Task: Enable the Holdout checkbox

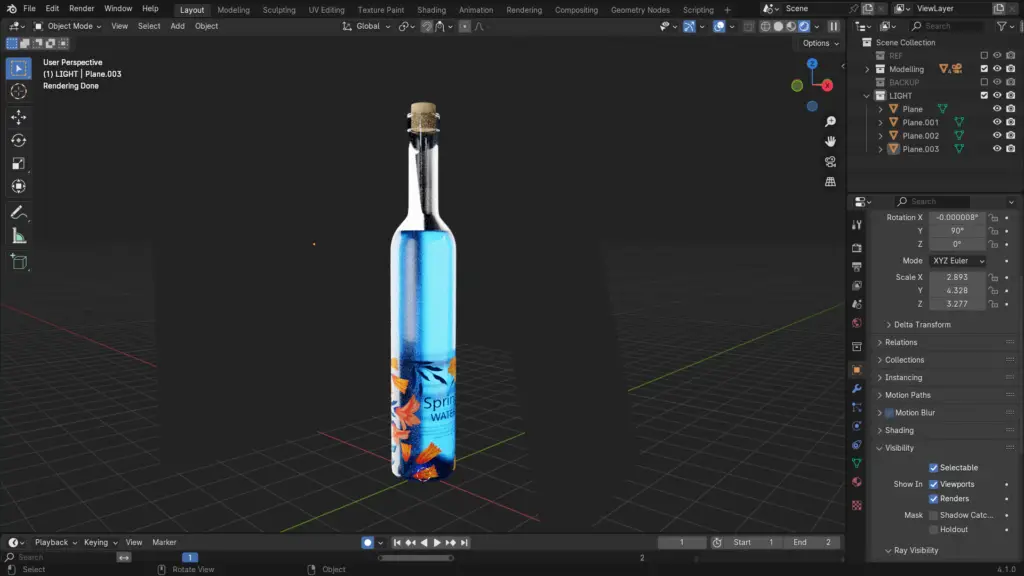Action: pyautogui.click(x=933, y=530)
